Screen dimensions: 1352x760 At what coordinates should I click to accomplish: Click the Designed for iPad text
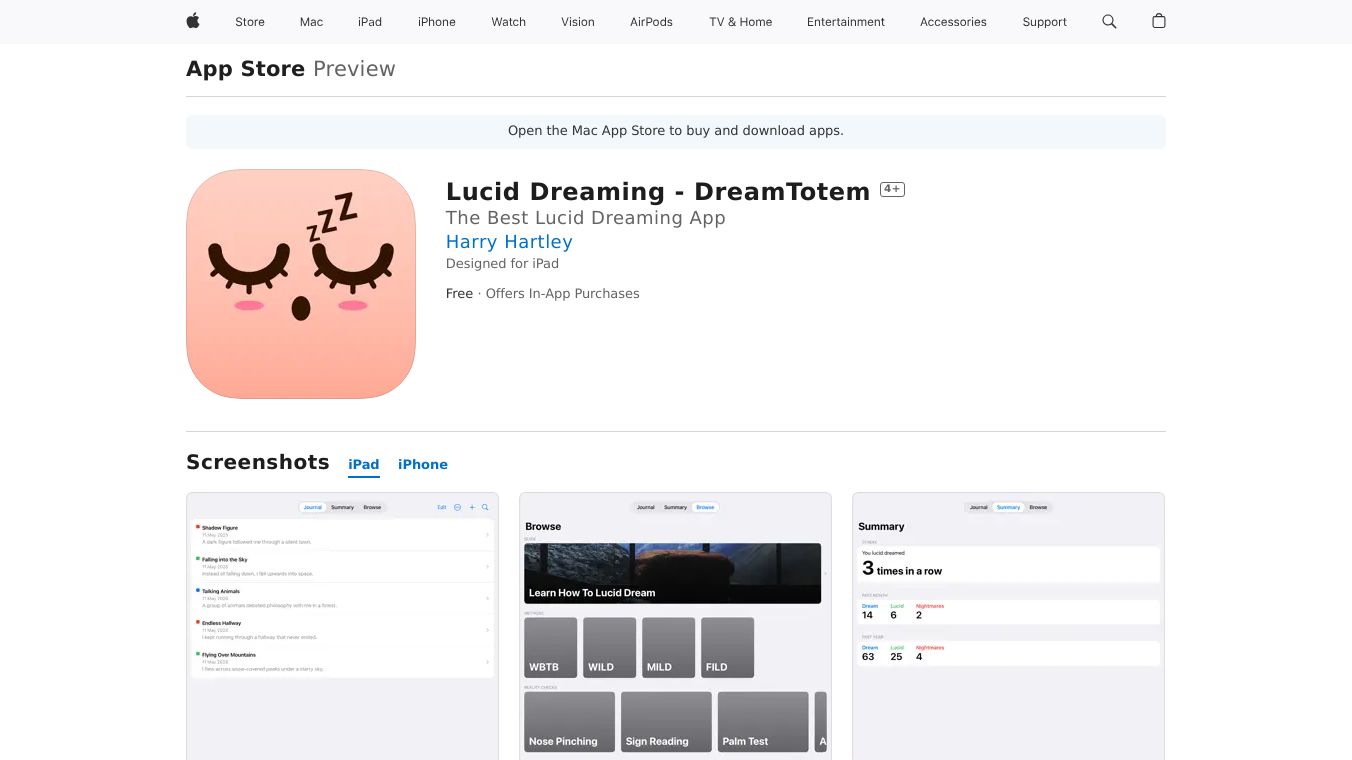coord(502,264)
